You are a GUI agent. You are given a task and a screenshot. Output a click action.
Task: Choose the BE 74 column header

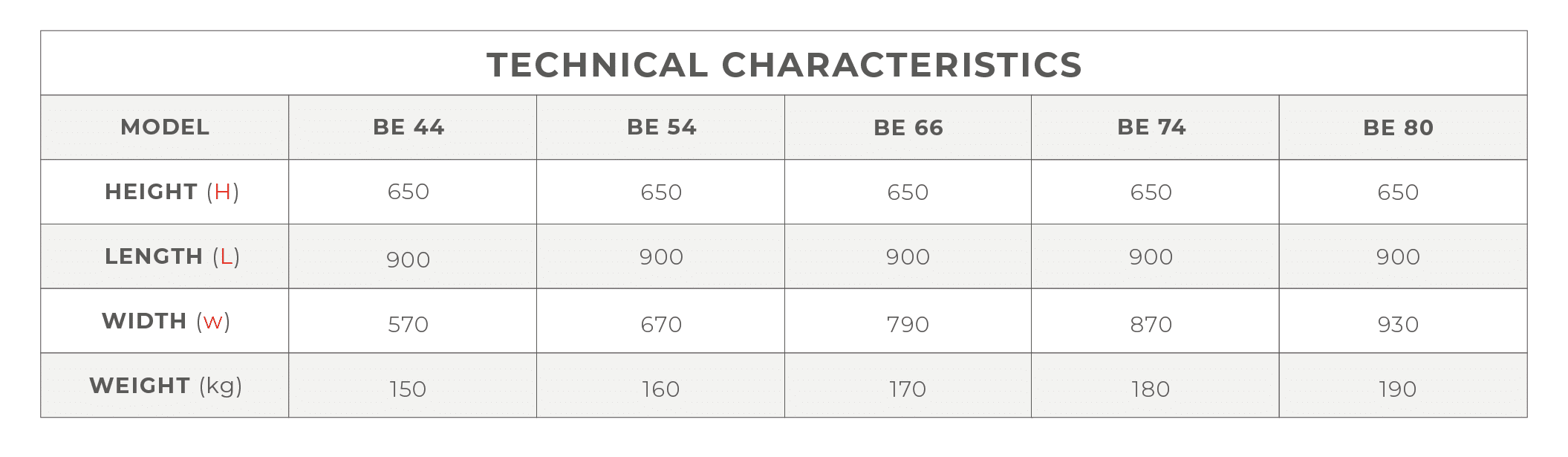tap(1151, 127)
